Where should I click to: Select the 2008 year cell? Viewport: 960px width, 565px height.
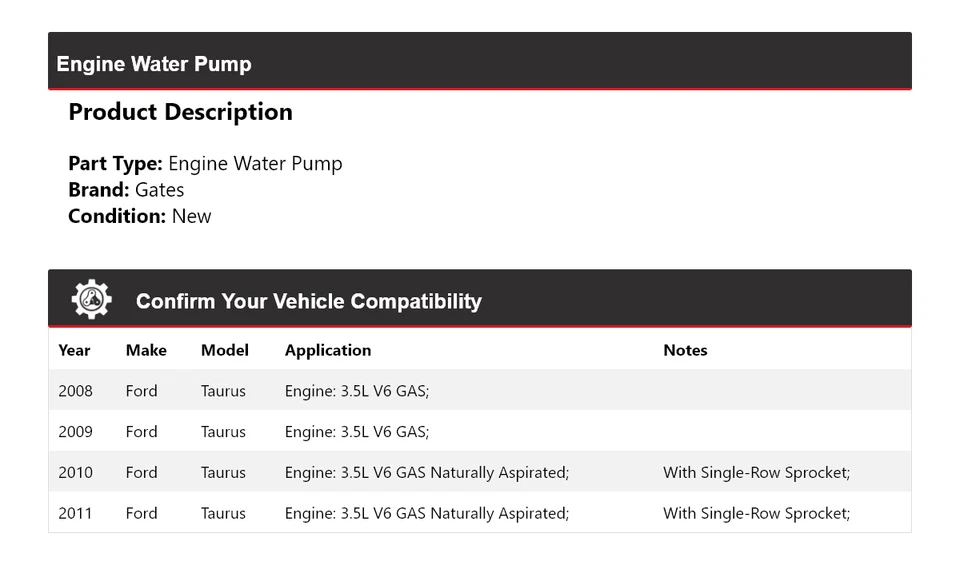pos(75,391)
